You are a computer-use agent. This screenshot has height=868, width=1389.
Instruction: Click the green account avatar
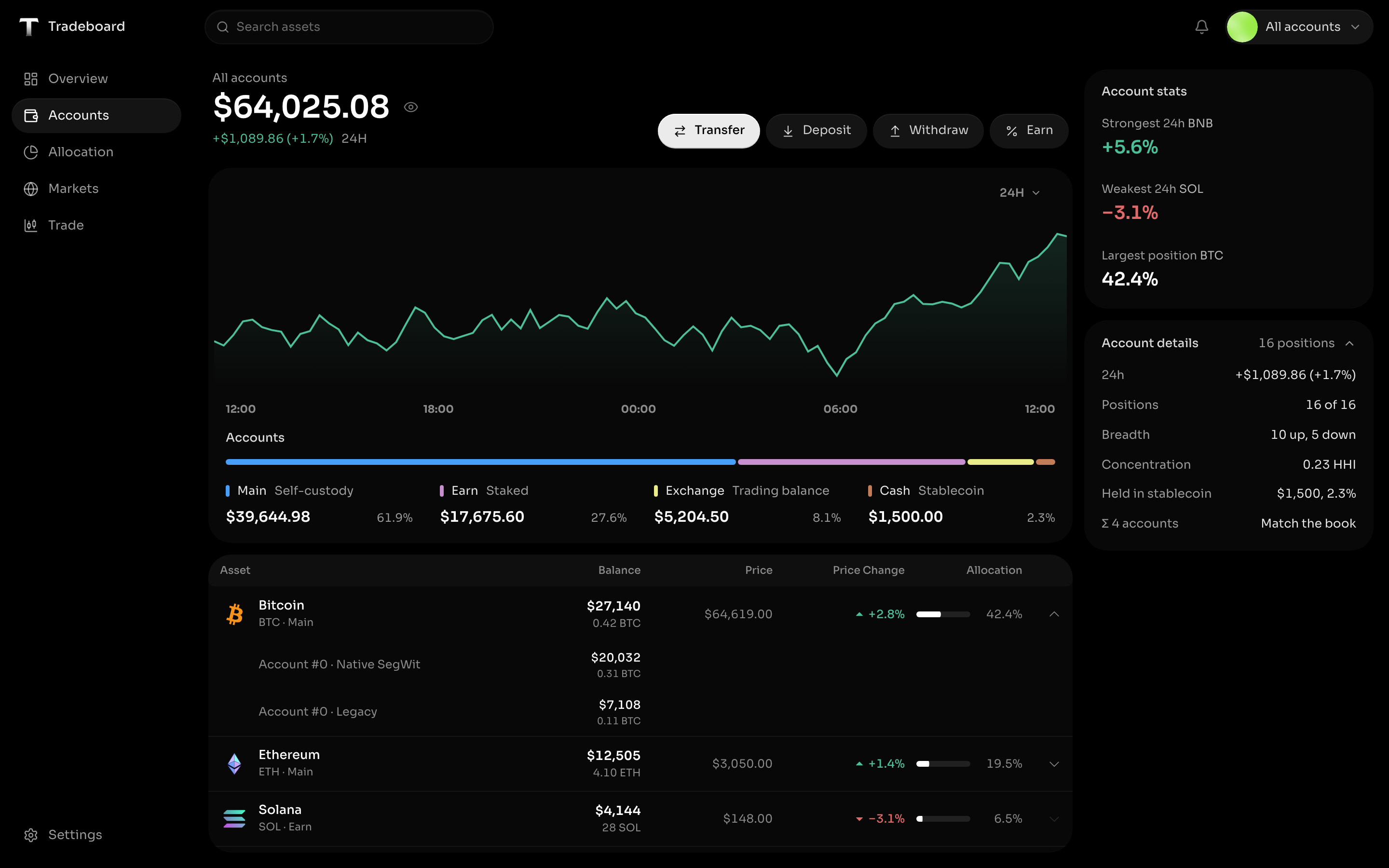[1241, 27]
